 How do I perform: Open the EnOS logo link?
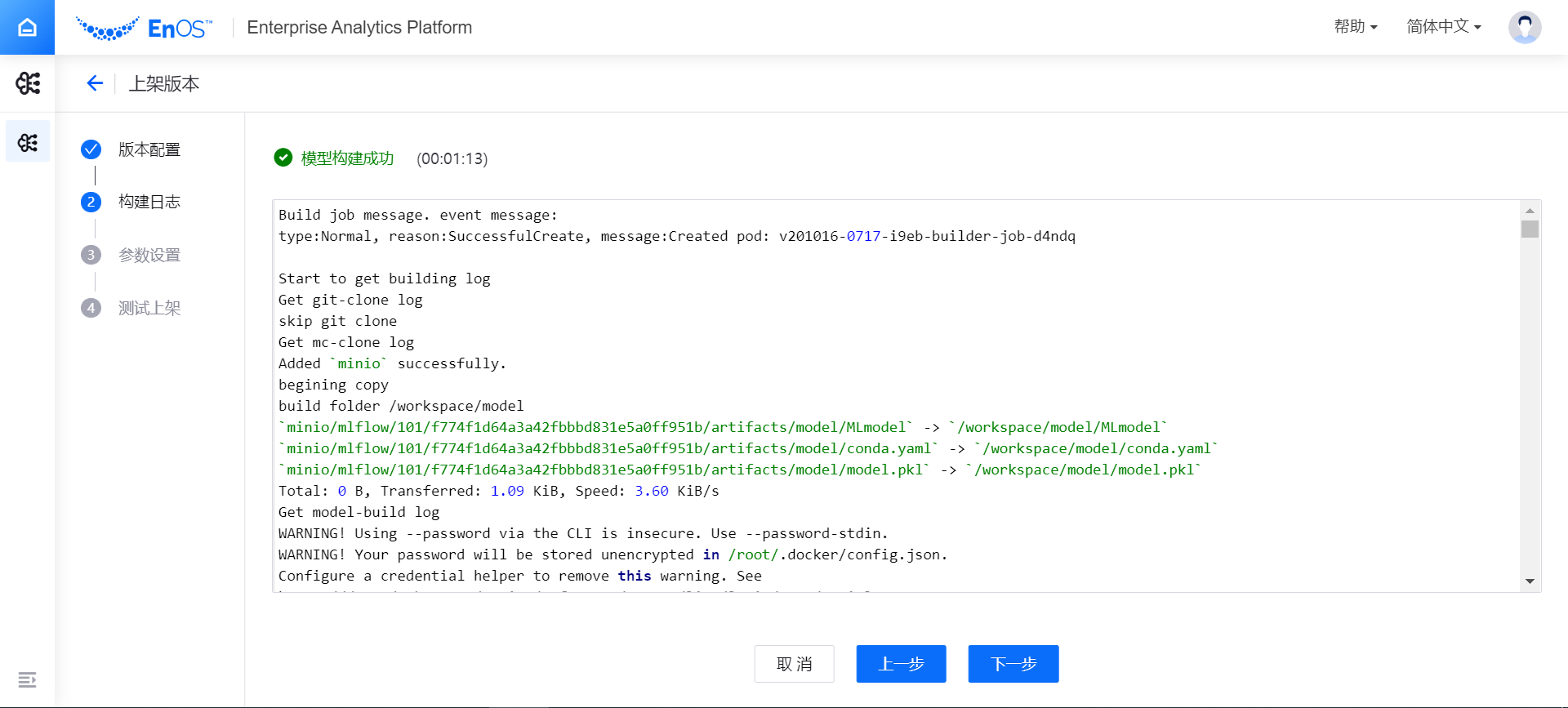[x=144, y=28]
